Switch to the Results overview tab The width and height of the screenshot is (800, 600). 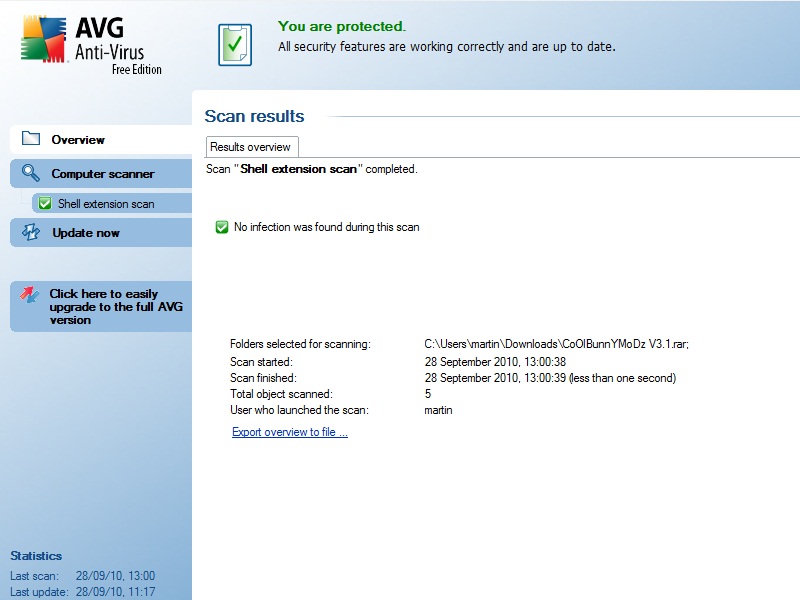[x=252, y=147]
